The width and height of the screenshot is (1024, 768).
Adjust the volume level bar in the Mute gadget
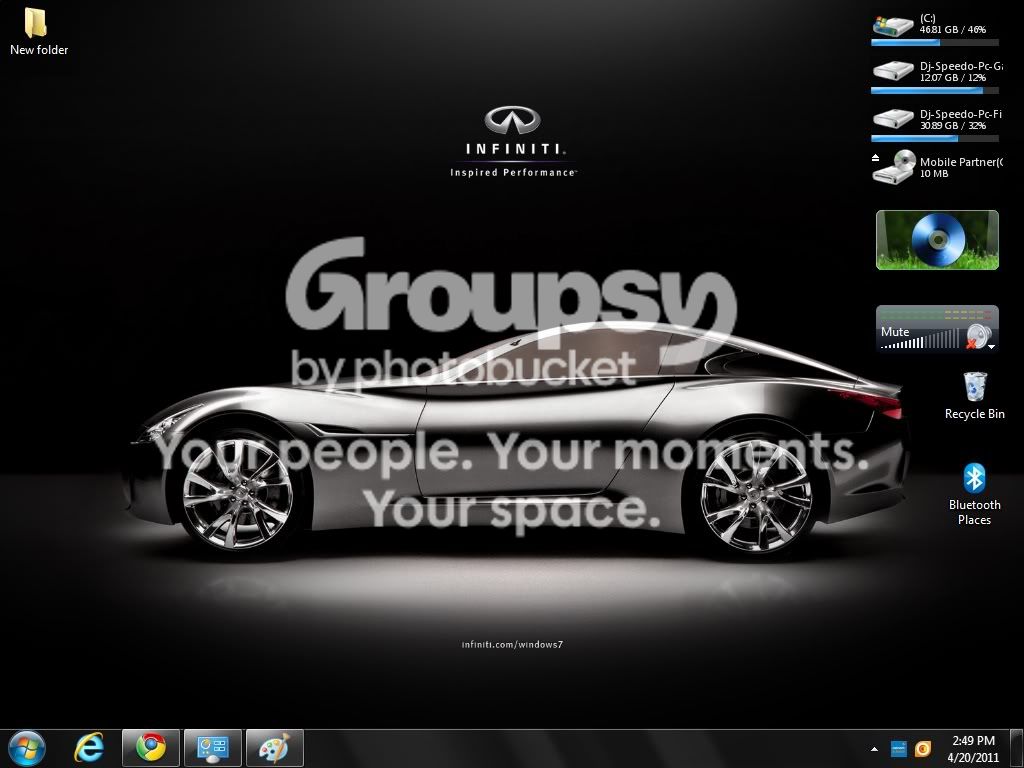pos(921,340)
